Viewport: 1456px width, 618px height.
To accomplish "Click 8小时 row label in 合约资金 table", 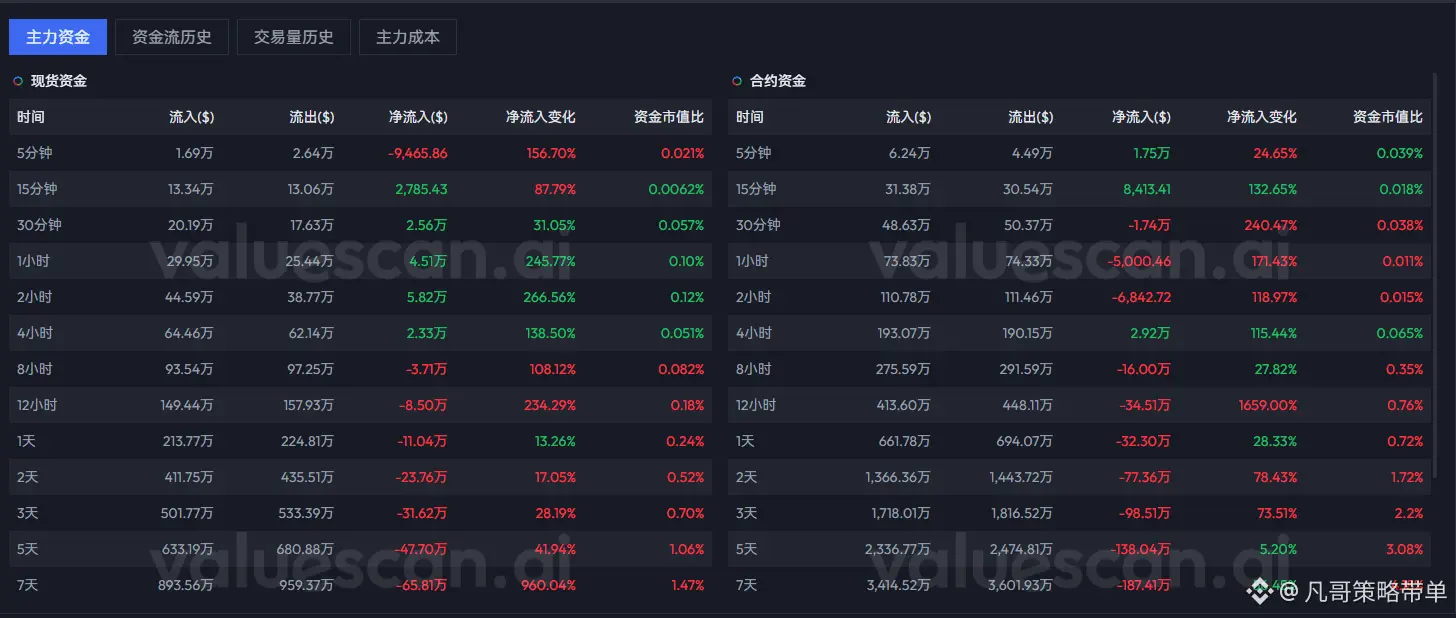I will point(753,369).
